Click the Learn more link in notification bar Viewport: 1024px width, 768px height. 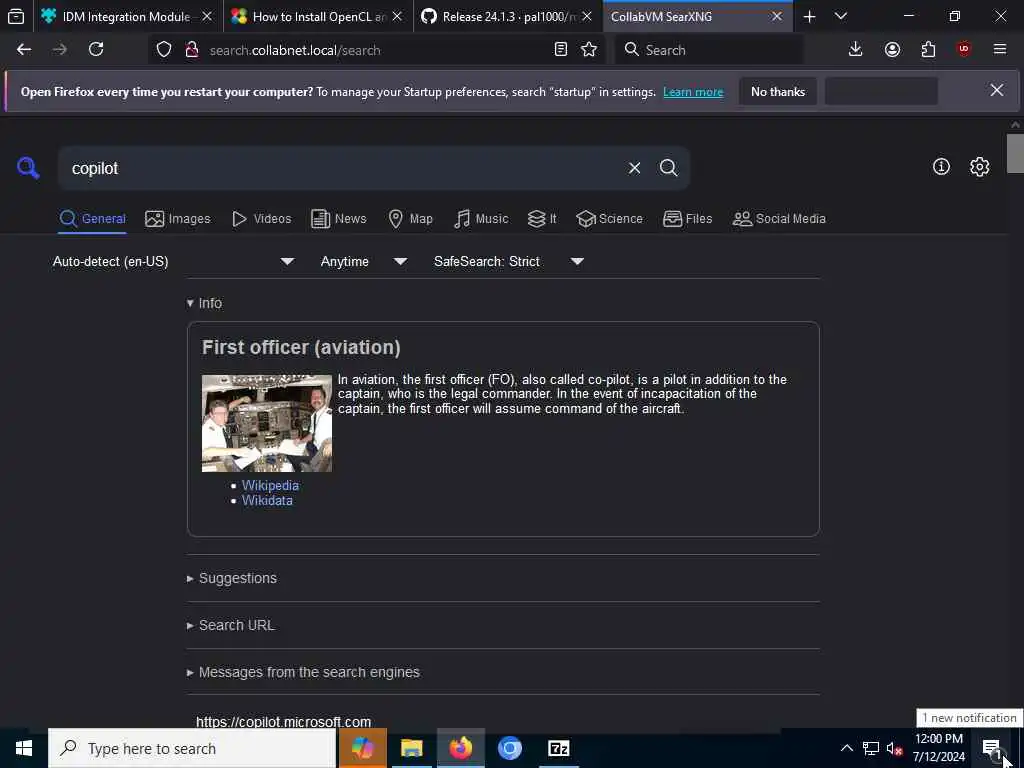point(693,92)
